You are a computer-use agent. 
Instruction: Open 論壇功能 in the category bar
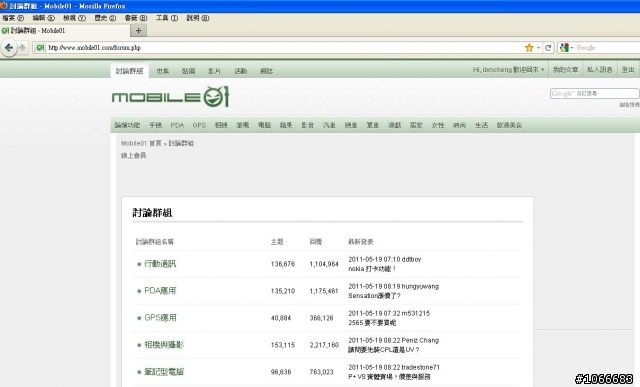(127, 125)
